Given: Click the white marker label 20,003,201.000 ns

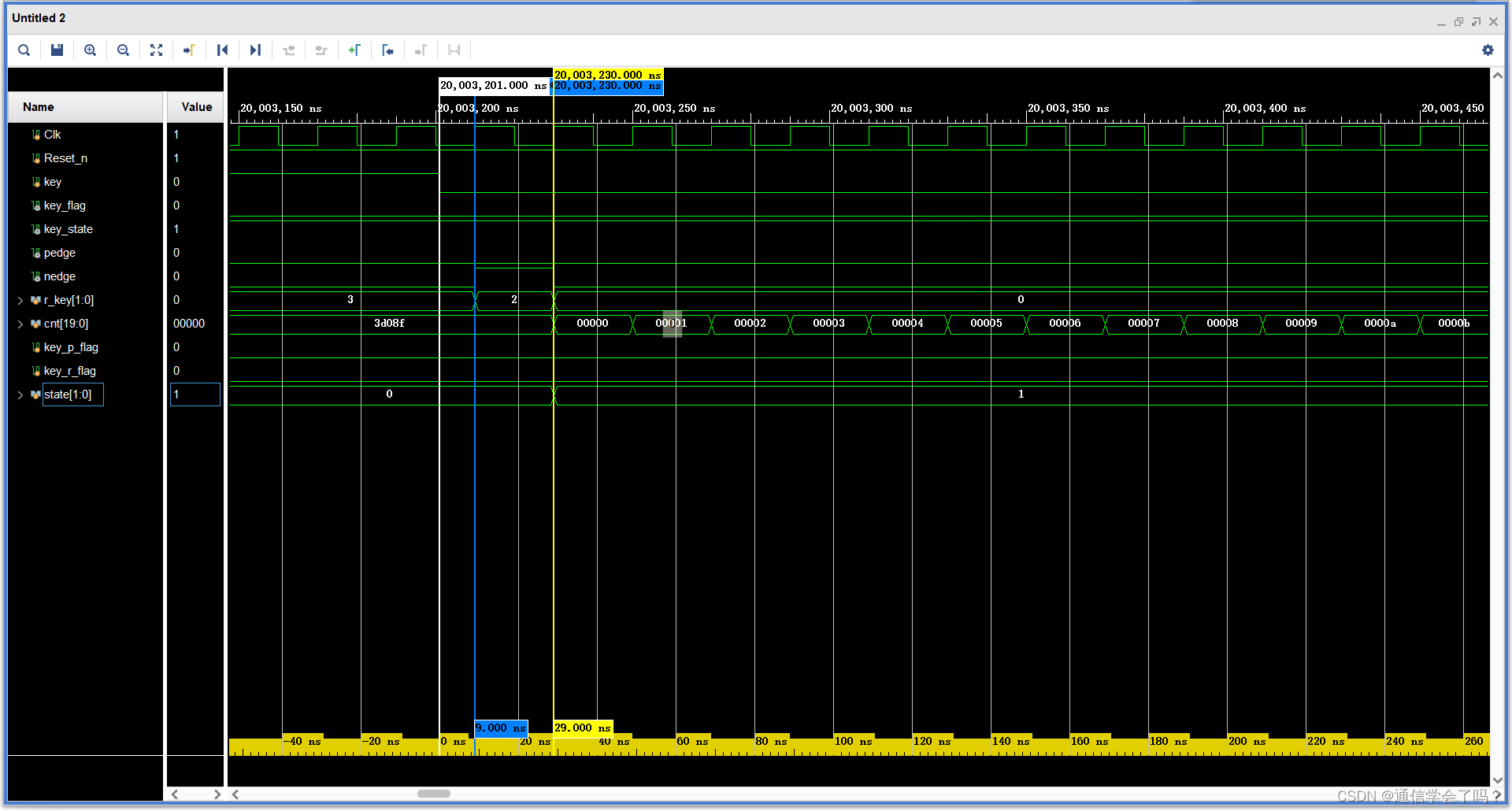Looking at the screenshot, I should click(494, 85).
